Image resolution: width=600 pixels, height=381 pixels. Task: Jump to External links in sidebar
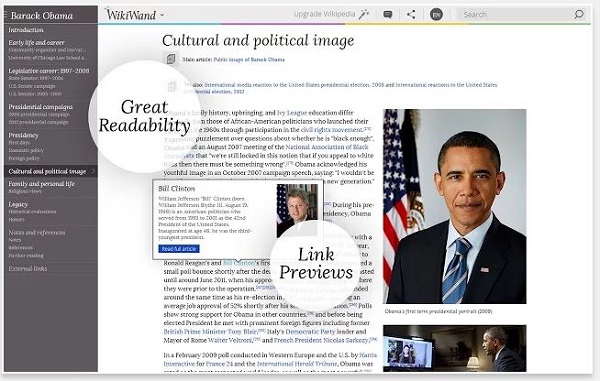pyautogui.click(x=28, y=269)
